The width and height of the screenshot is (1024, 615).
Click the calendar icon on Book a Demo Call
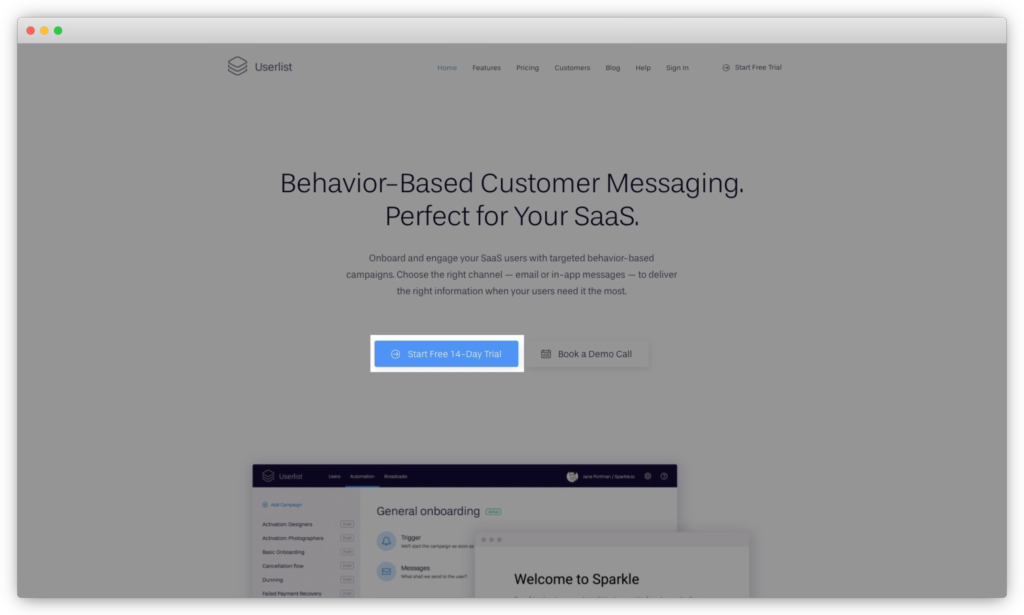[545, 353]
